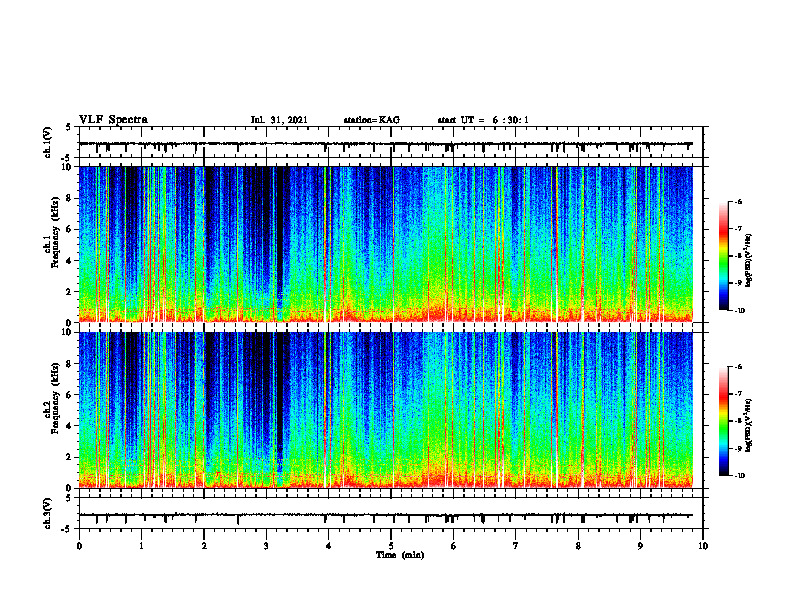Screen dimensions: 792x612
Task: Click the "-6" label on ch.2 color bar
Action: click(738, 367)
